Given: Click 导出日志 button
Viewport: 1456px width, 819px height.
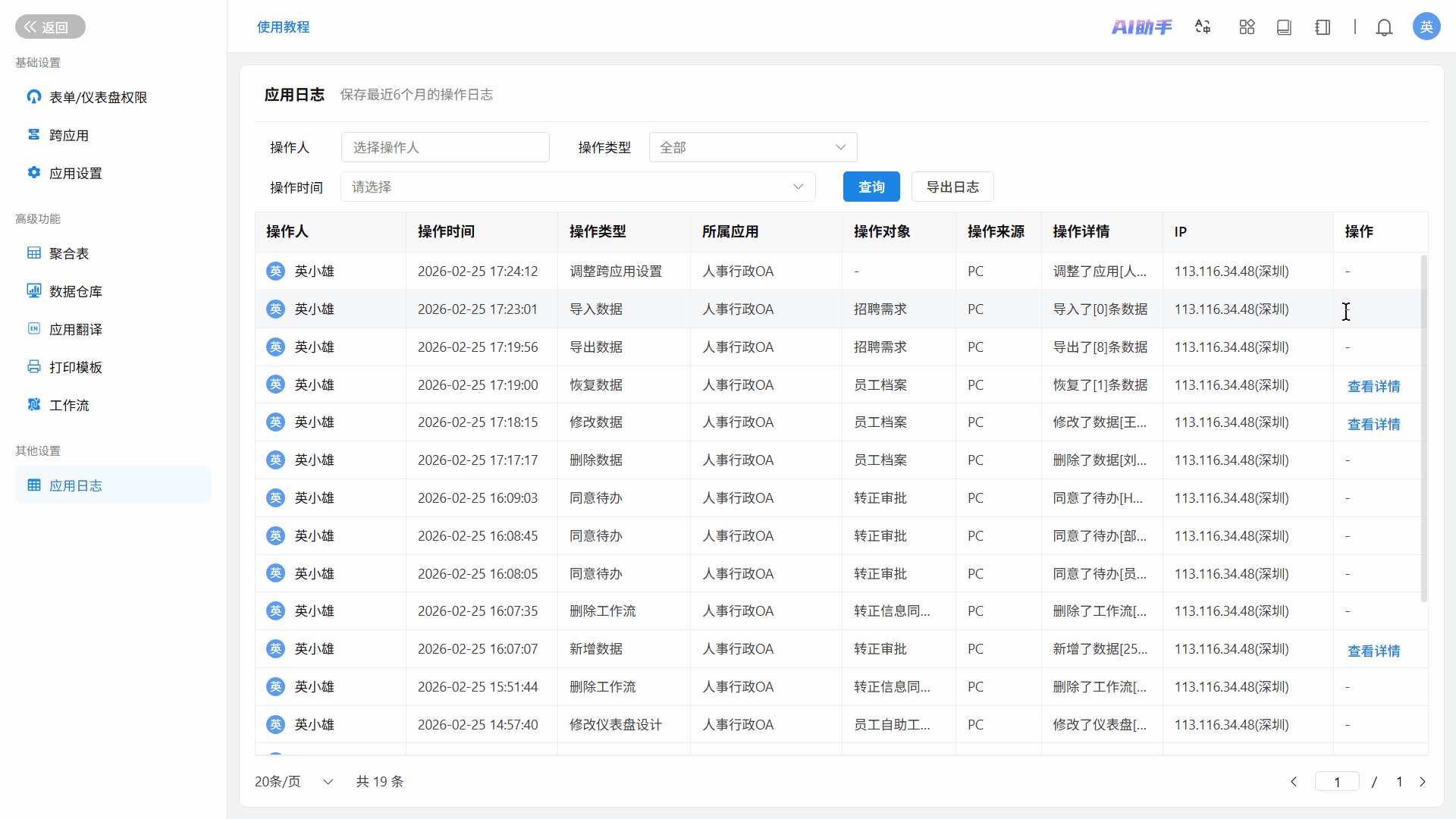Looking at the screenshot, I should click(952, 187).
